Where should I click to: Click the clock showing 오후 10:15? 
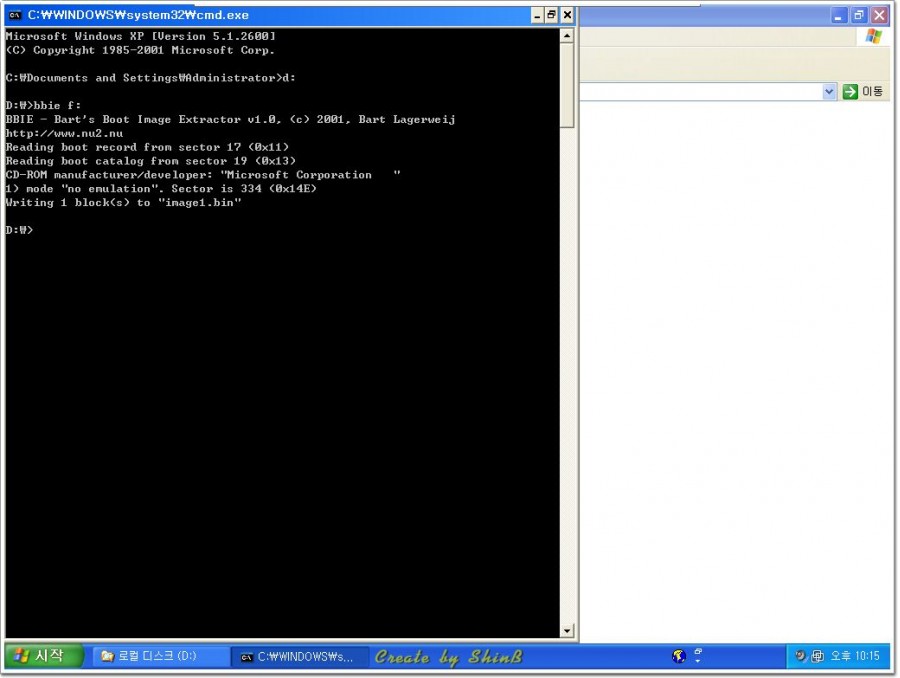coord(855,656)
